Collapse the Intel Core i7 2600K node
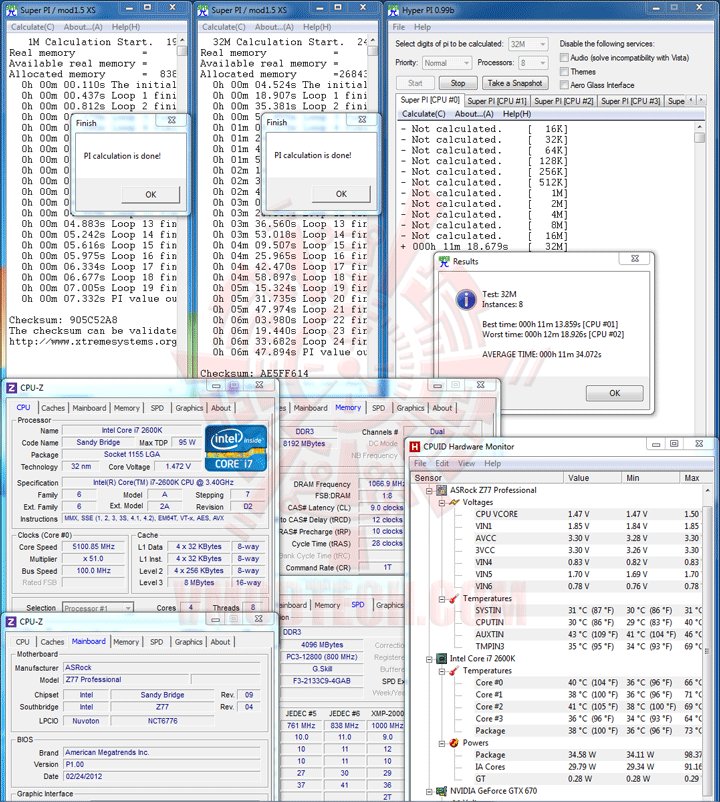 [430, 659]
